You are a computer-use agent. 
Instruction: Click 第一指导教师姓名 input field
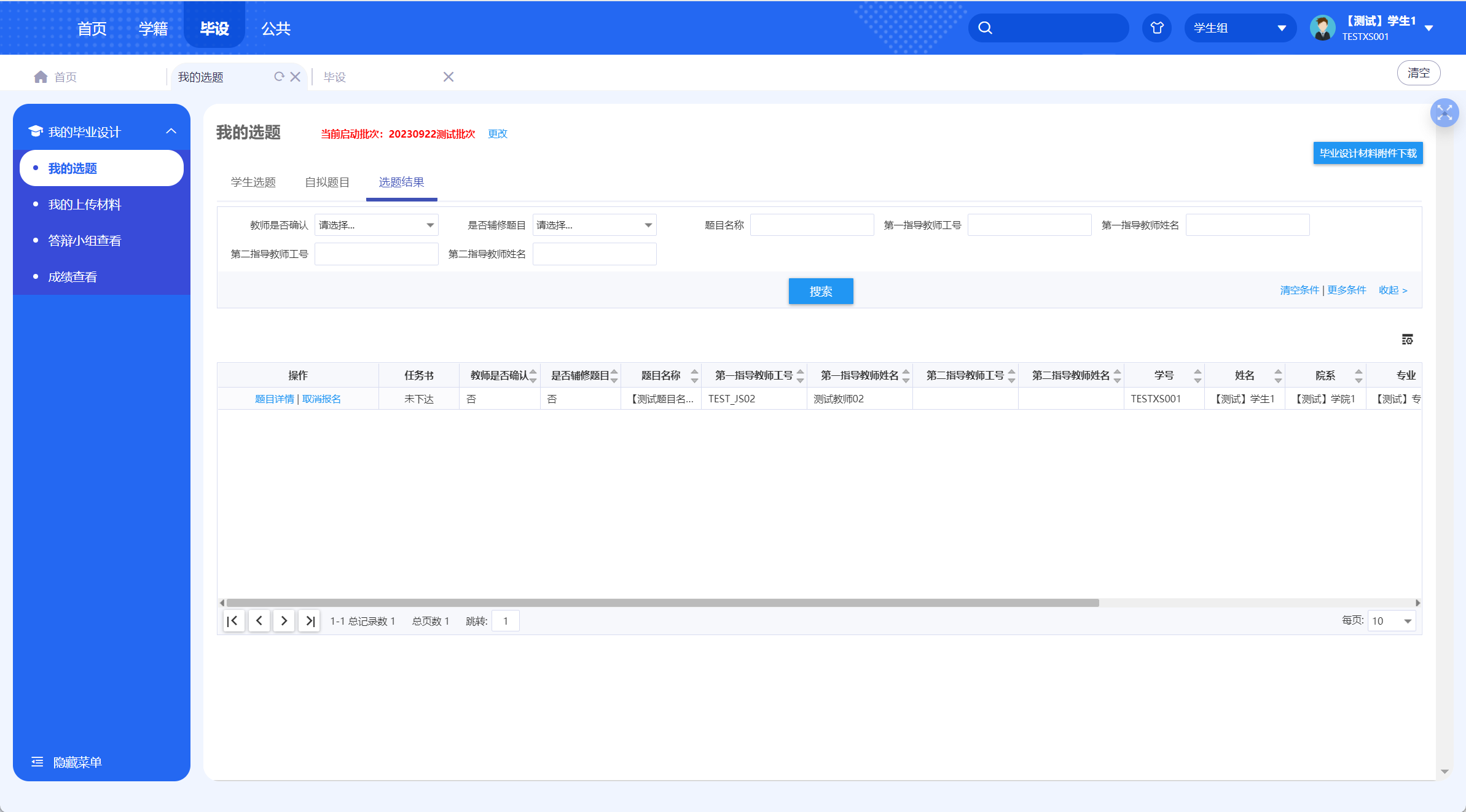coord(1248,225)
